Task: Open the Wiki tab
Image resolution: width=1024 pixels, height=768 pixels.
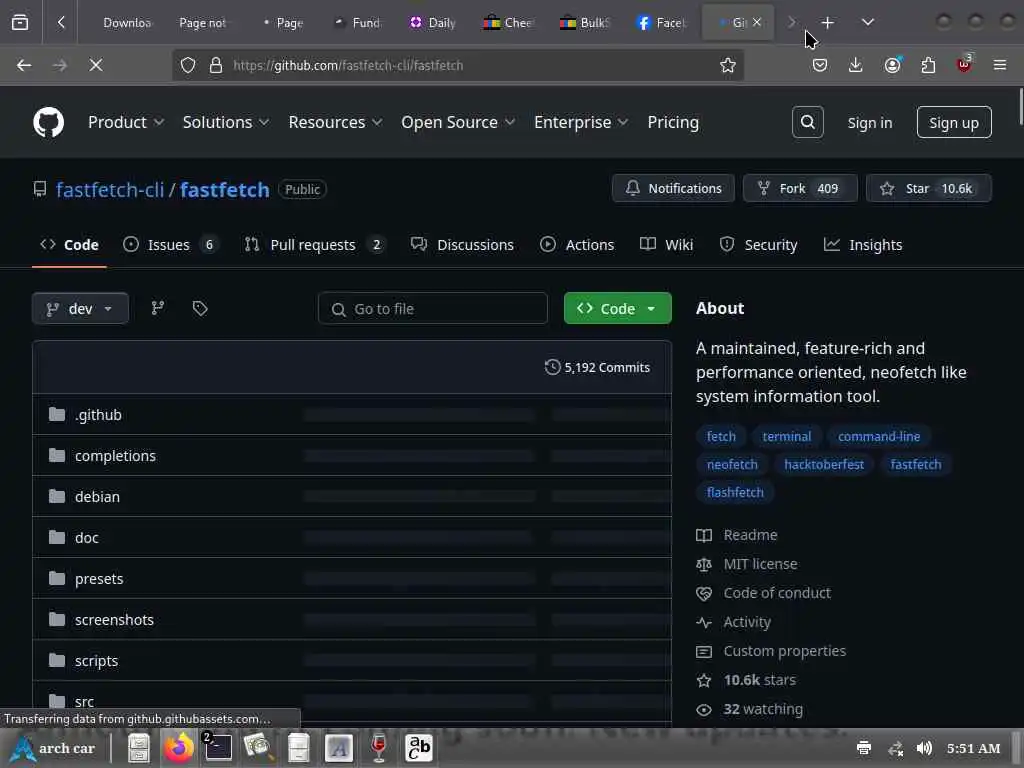Action: [x=667, y=245]
